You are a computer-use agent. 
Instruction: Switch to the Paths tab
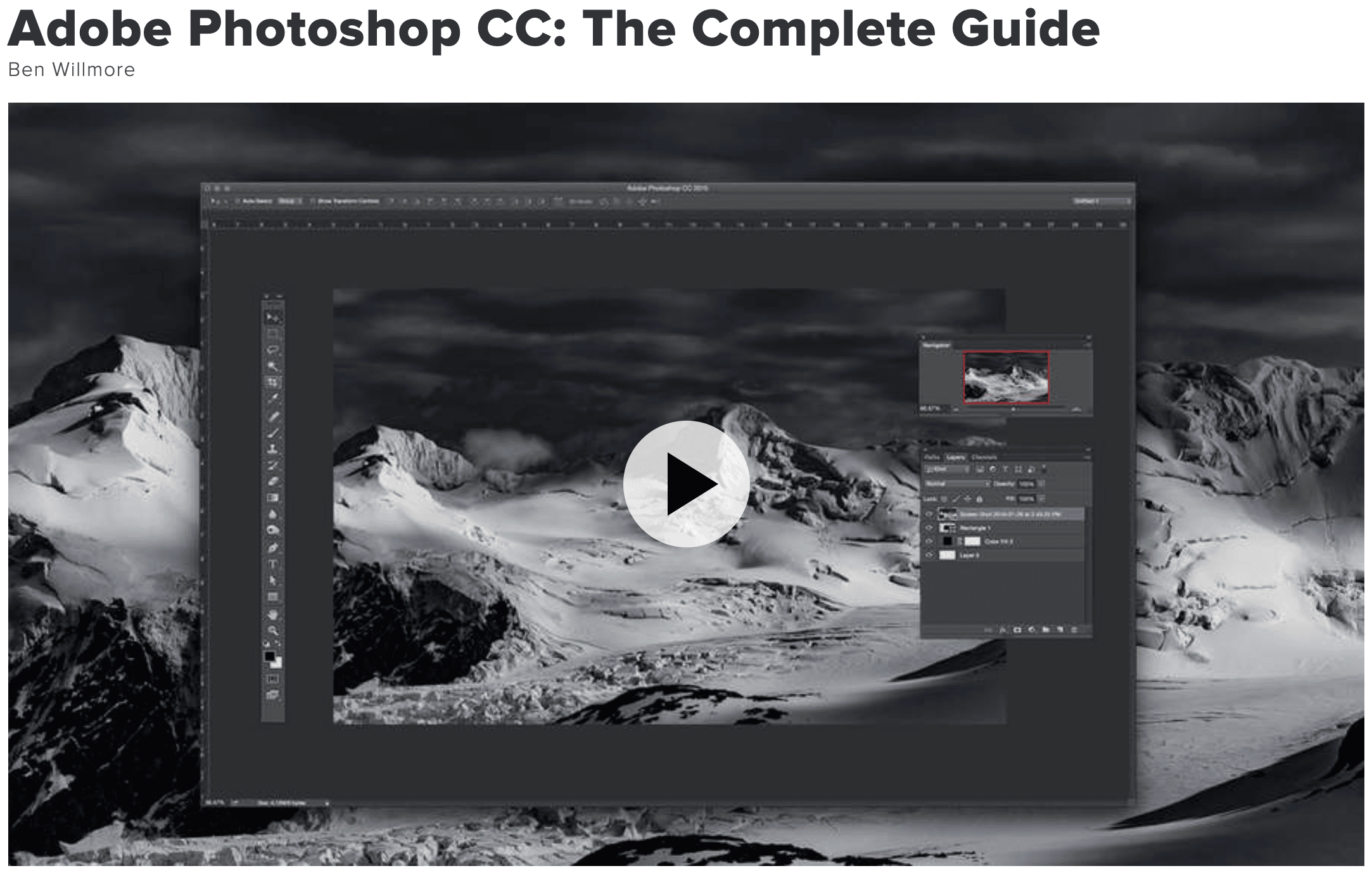(932, 457)
